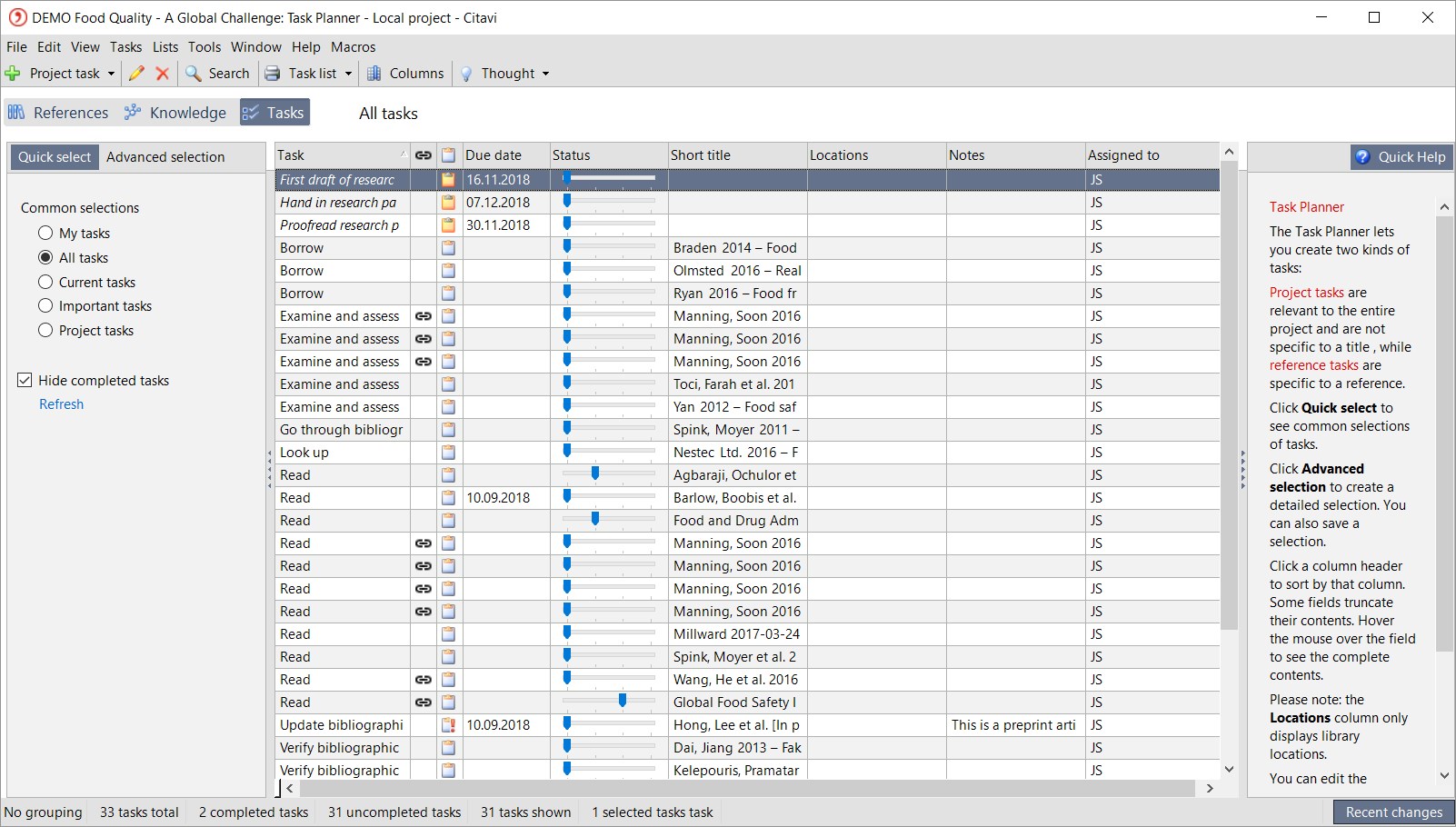The height and width of the screenshot is (827, 1456).
Task: Select the 'Go through bibliogr' task row
Action: click(x=343, y=430)
